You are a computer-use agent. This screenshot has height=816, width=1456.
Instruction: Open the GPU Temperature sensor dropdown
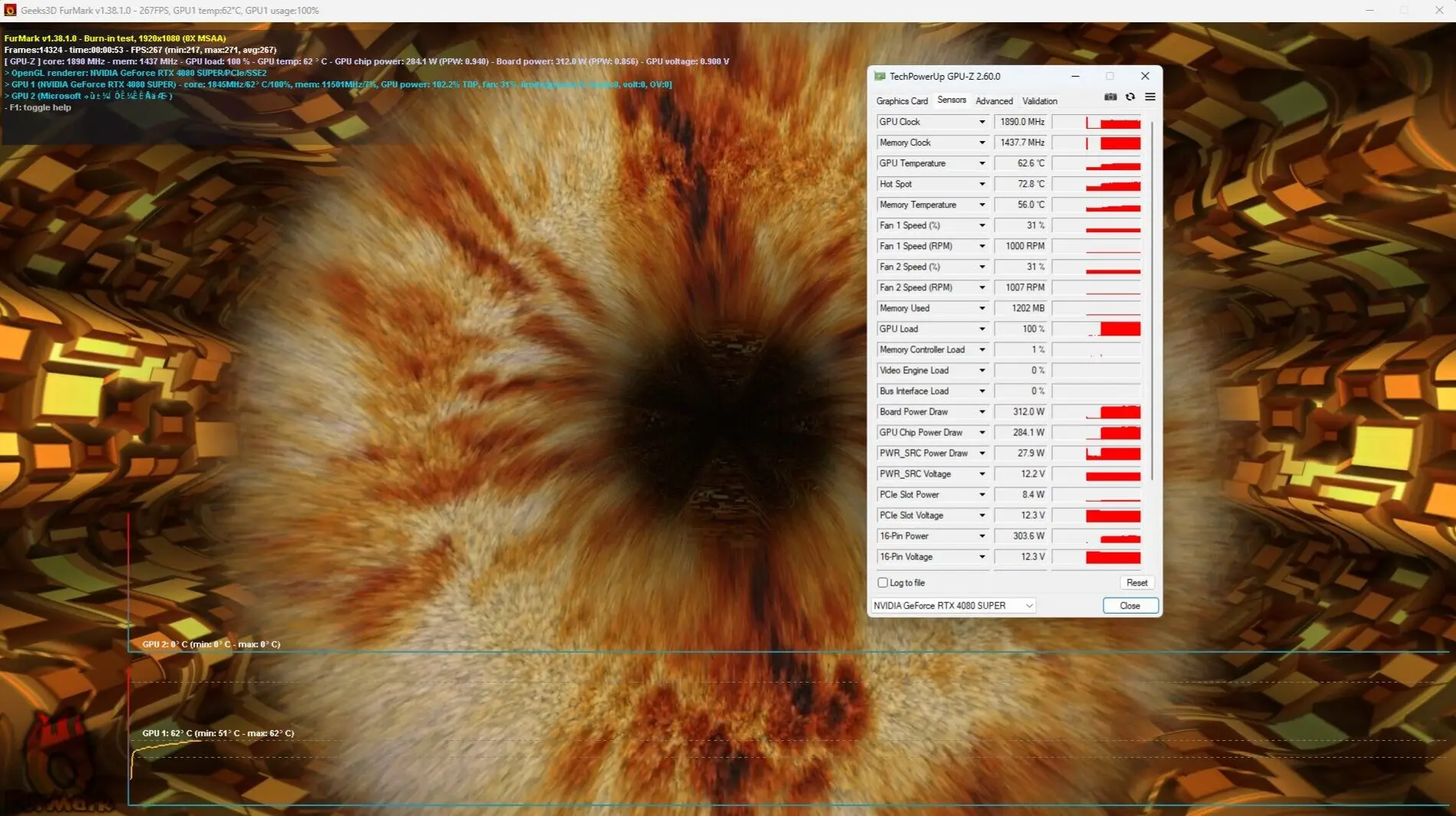tap(982, 164)
